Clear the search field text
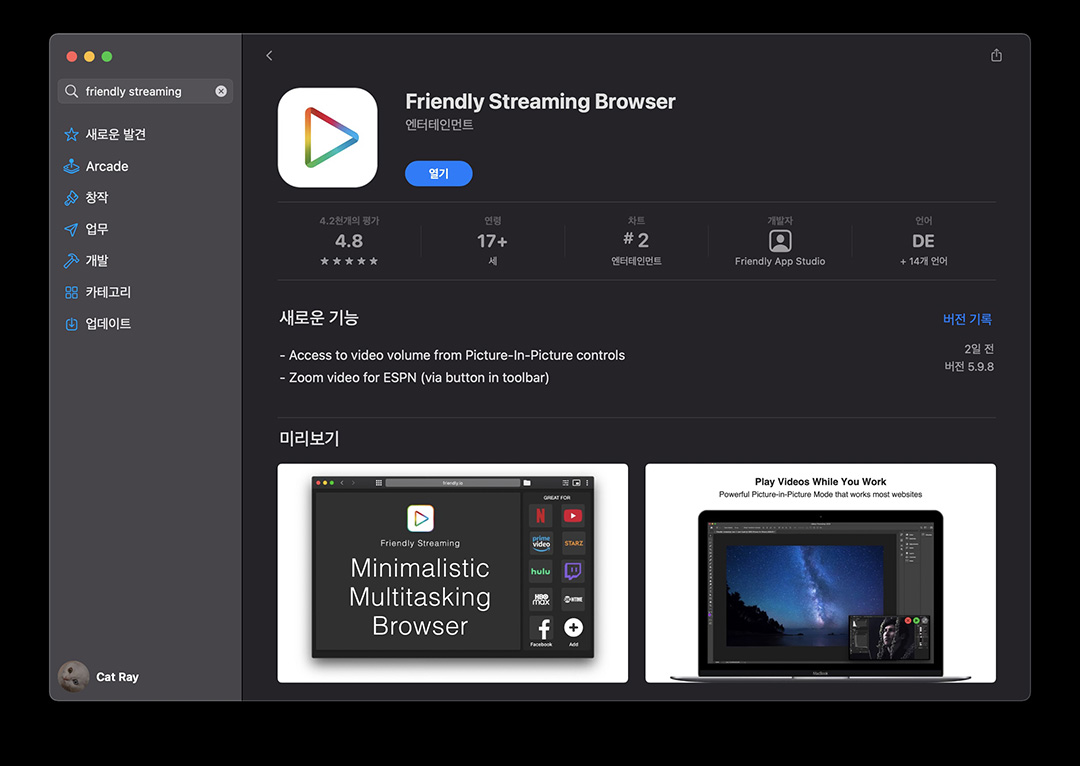Screen dimensions: 1080x766 pyautogui.click(x=221, y=91)
